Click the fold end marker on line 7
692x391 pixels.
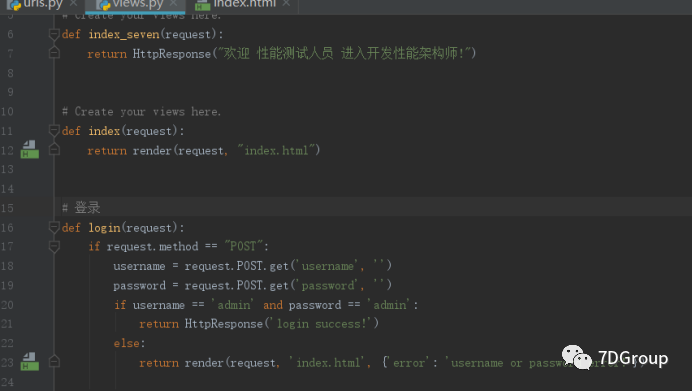point(54,53)
